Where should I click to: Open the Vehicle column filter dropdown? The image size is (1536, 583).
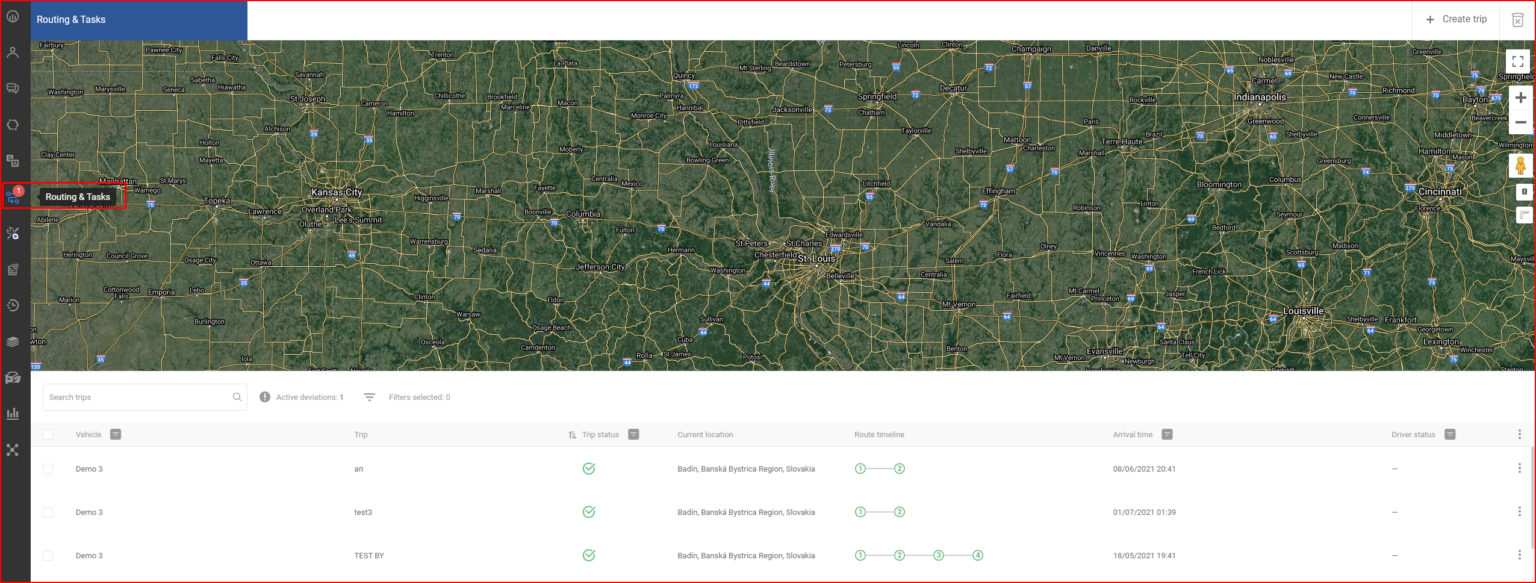(x=115, y=434)
